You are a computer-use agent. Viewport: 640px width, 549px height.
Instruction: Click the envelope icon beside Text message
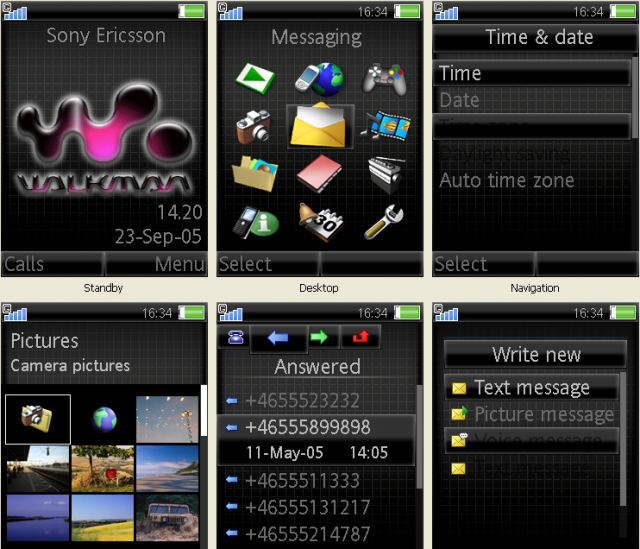[459, 388]
